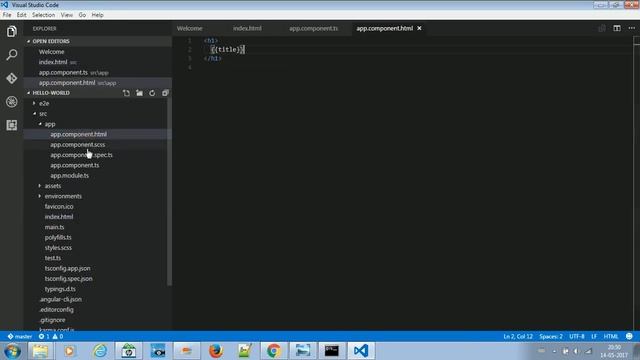
Task: Switch to Visual Studio Code taskbar icon
Action: click(x=361, y=351)
